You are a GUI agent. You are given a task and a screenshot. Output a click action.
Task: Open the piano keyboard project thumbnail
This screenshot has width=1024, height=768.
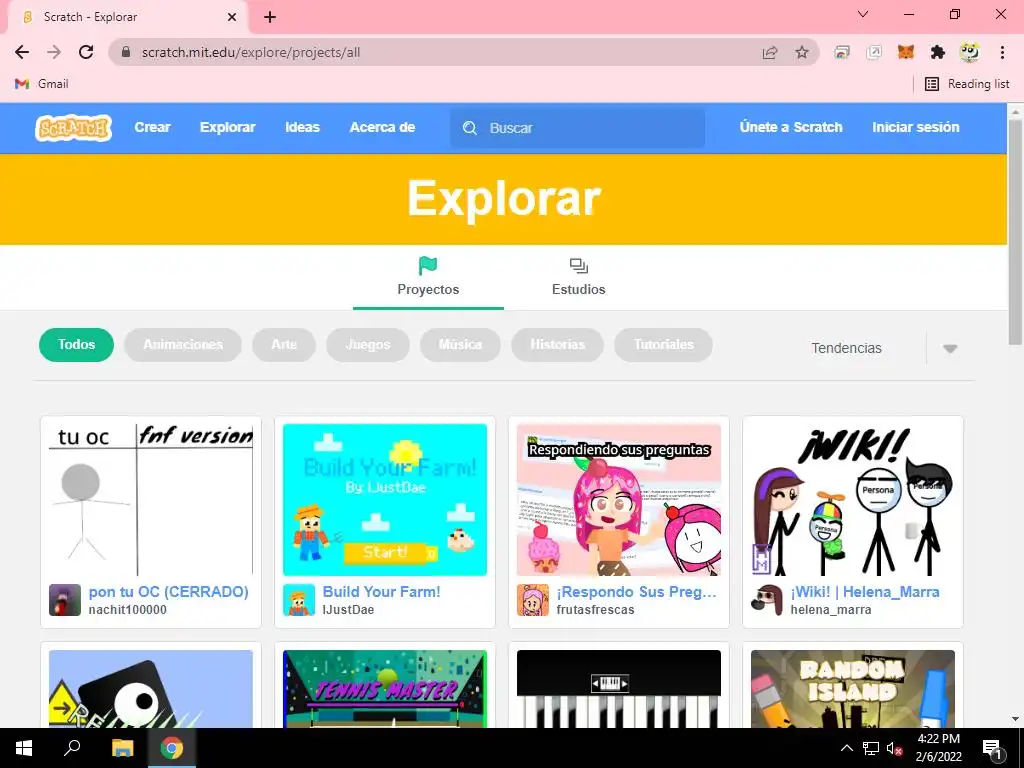coord(618,688)
